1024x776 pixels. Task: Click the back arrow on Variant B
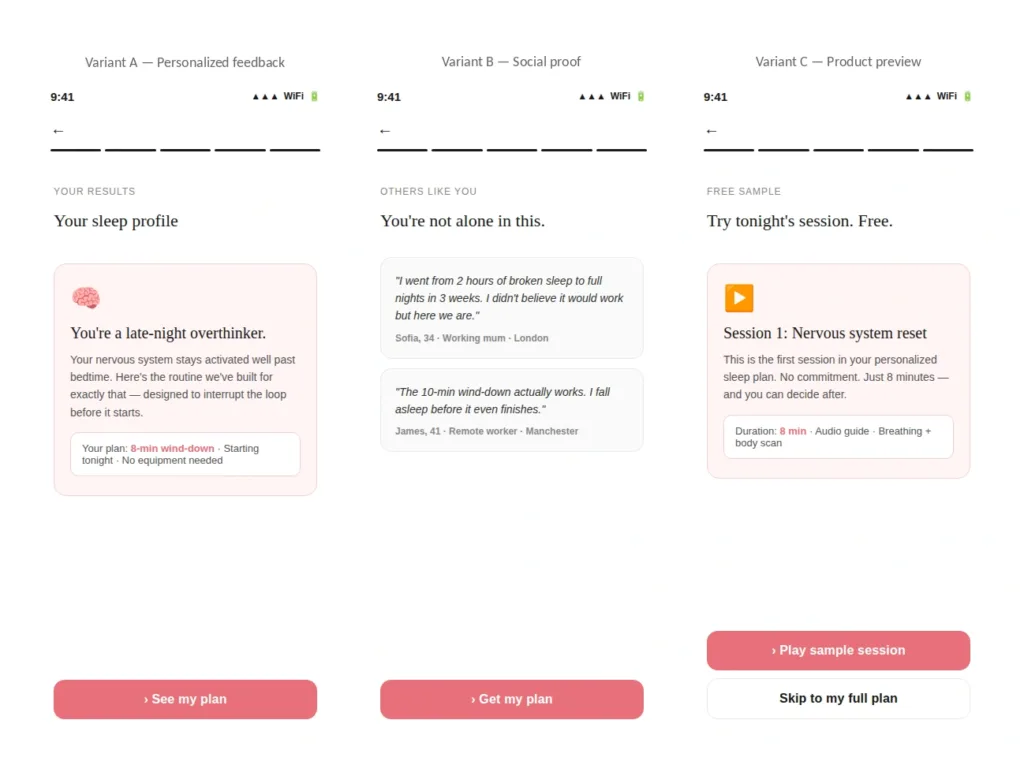384,129
